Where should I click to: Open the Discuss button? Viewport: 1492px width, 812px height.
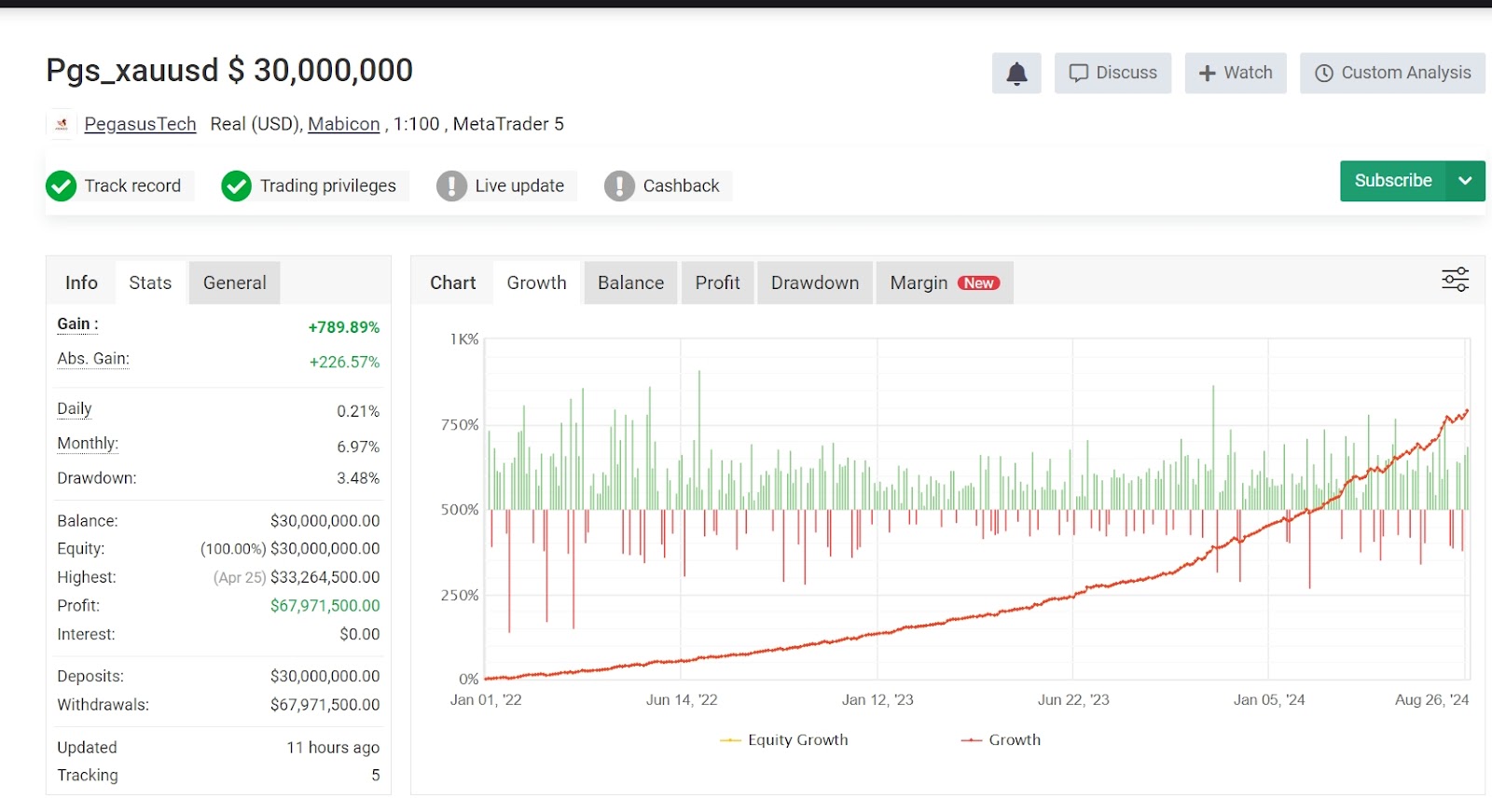click(1112, 73)
